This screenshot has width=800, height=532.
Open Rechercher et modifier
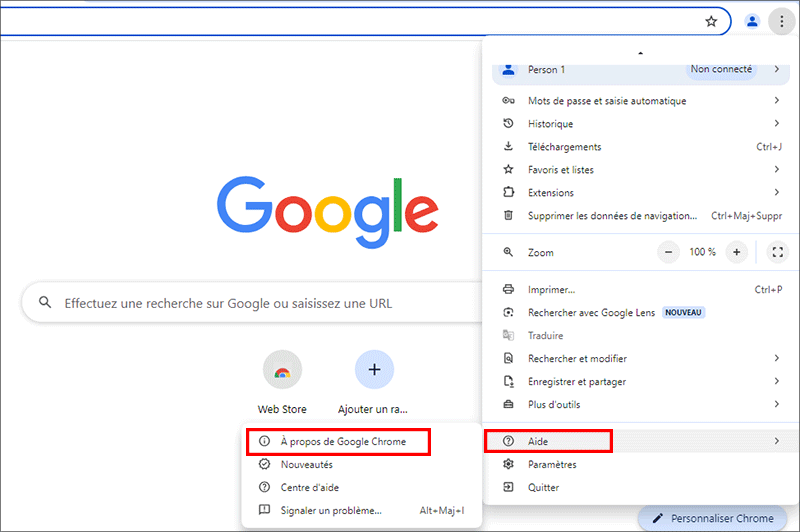pyautogui.click(x=640, y=358)
